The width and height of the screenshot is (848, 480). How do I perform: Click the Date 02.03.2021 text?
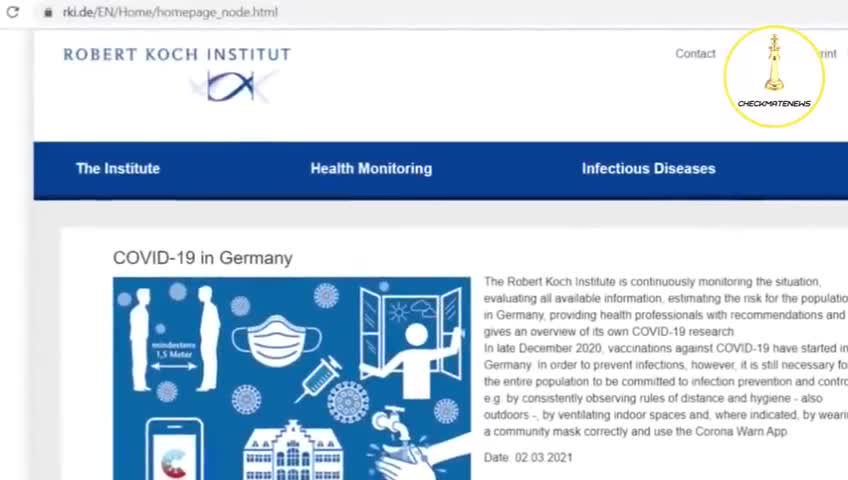[528, 458]
